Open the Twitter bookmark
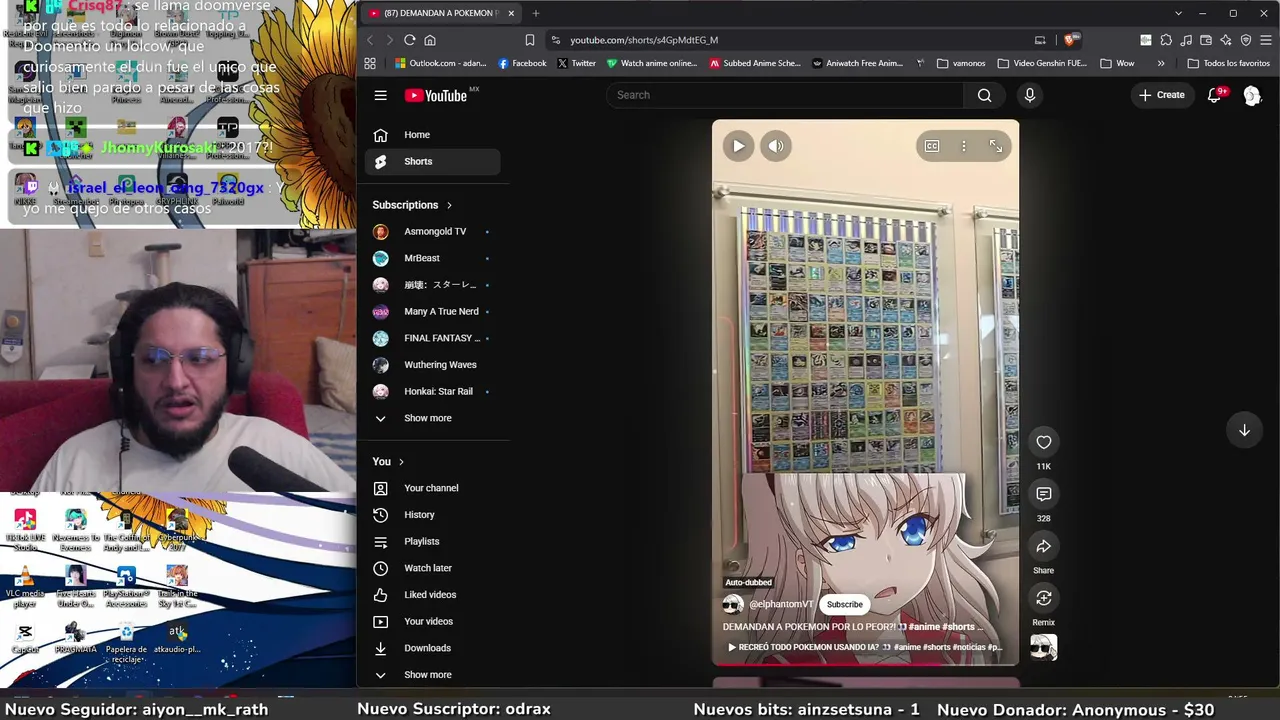 [x=576, y=63]
